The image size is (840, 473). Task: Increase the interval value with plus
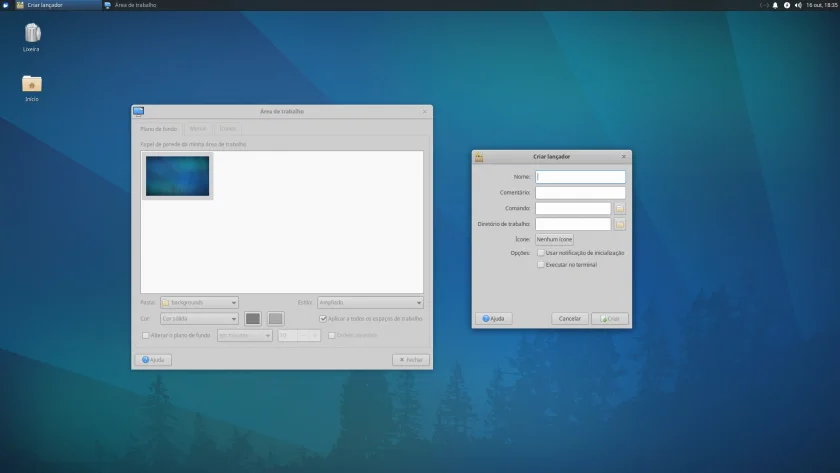point(315,335)
